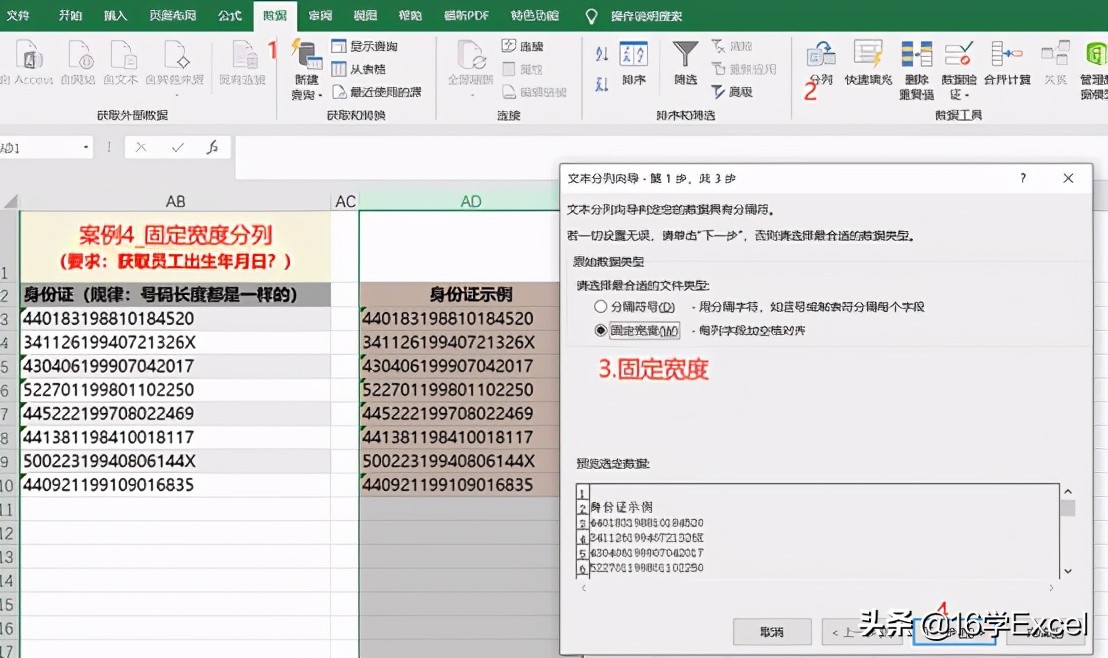
Task: Click the 高级 advanced filter icon
Action: coord(718,91)
